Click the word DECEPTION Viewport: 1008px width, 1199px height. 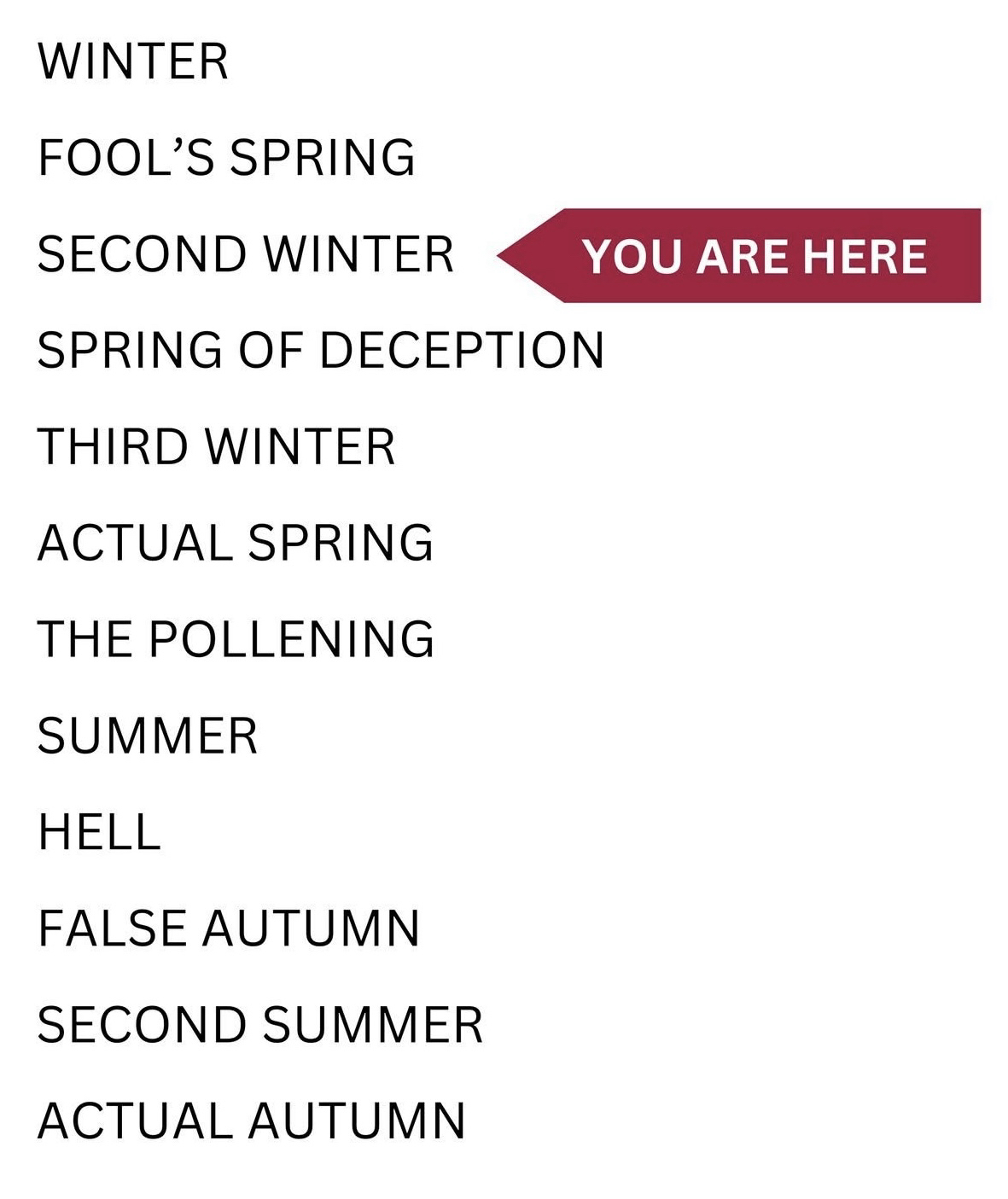462,350
